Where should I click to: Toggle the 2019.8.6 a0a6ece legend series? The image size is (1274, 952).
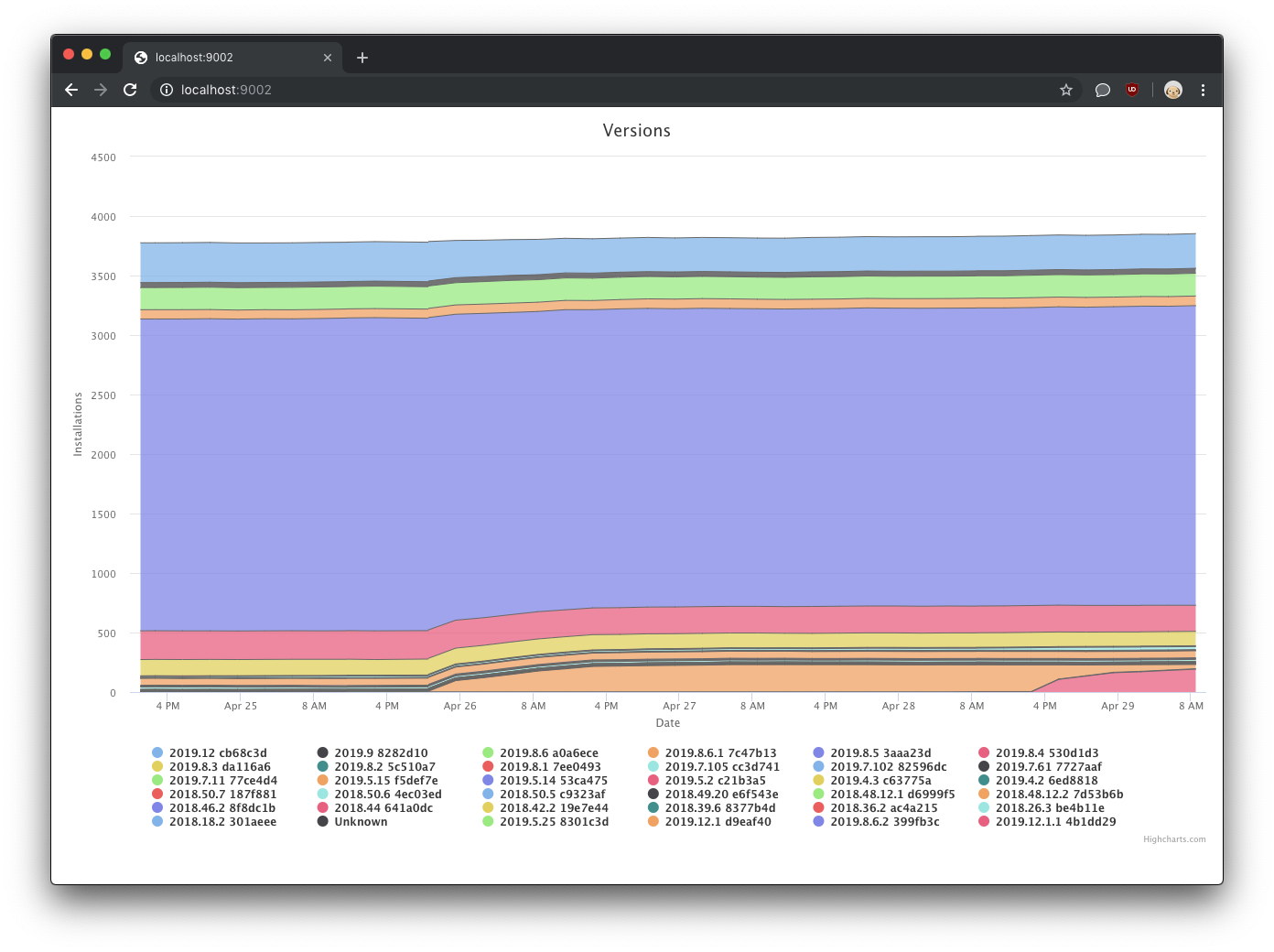[x=540, y=753]
